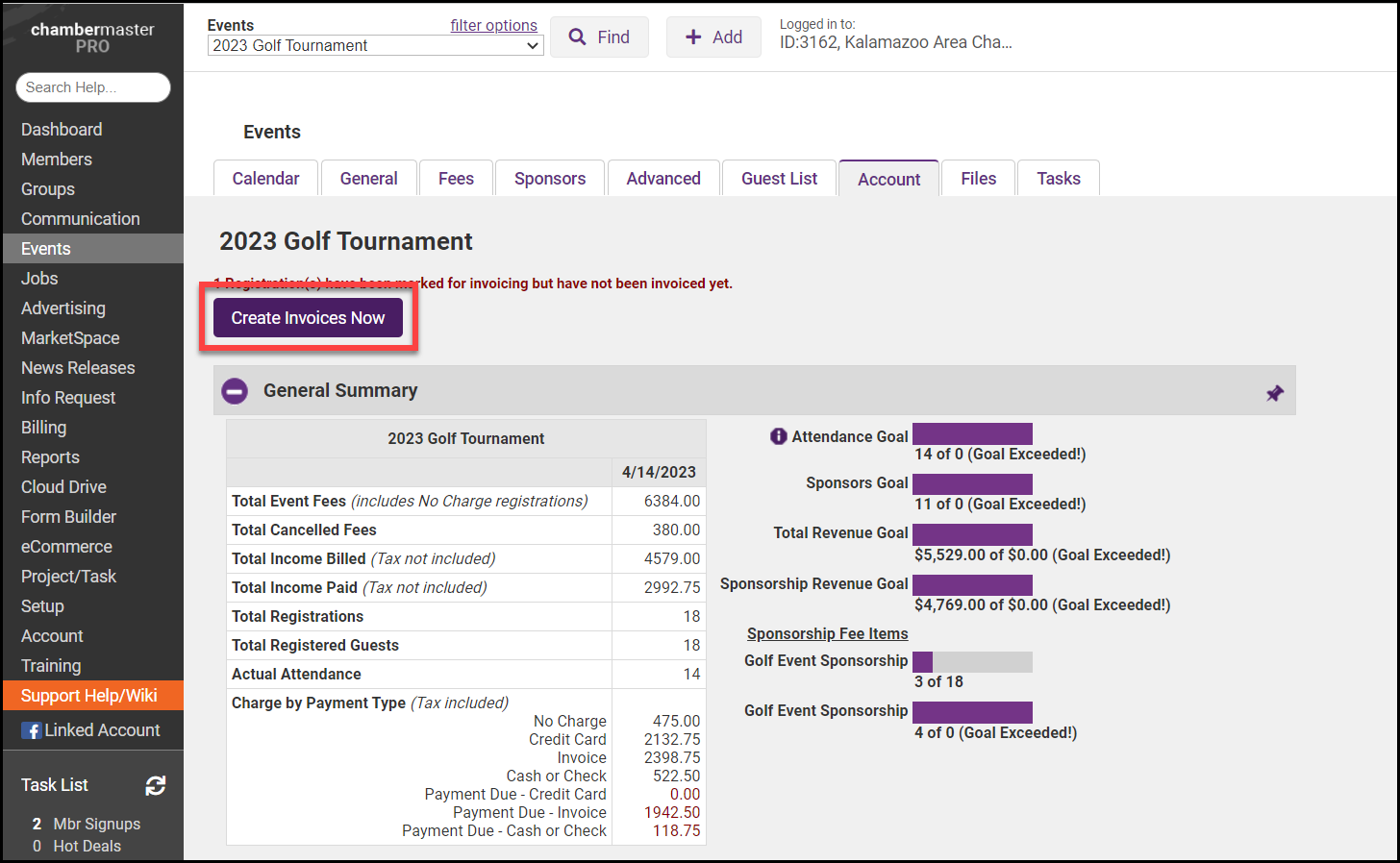Navigate to Reports in sidebar

[x=50, y=457]
